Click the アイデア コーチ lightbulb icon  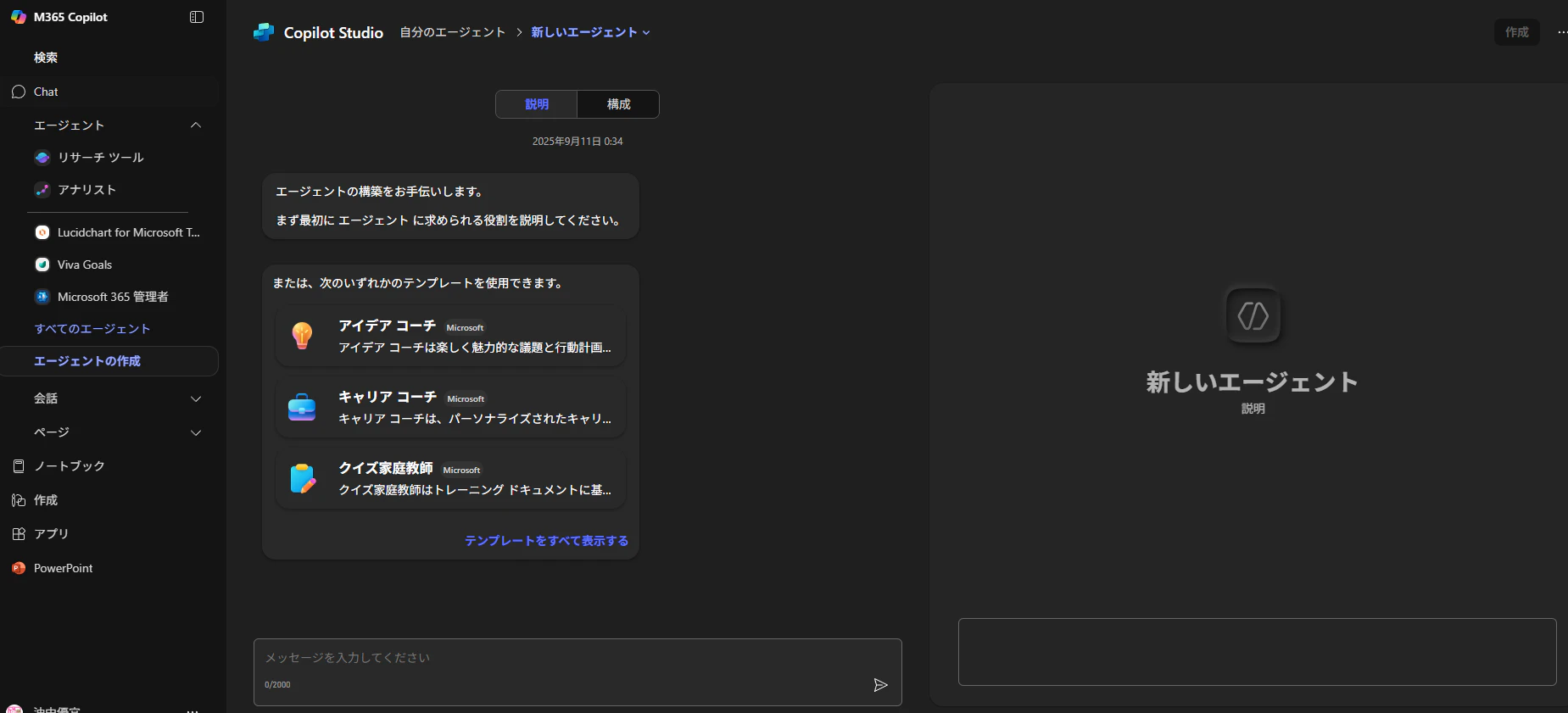point(302,336)
